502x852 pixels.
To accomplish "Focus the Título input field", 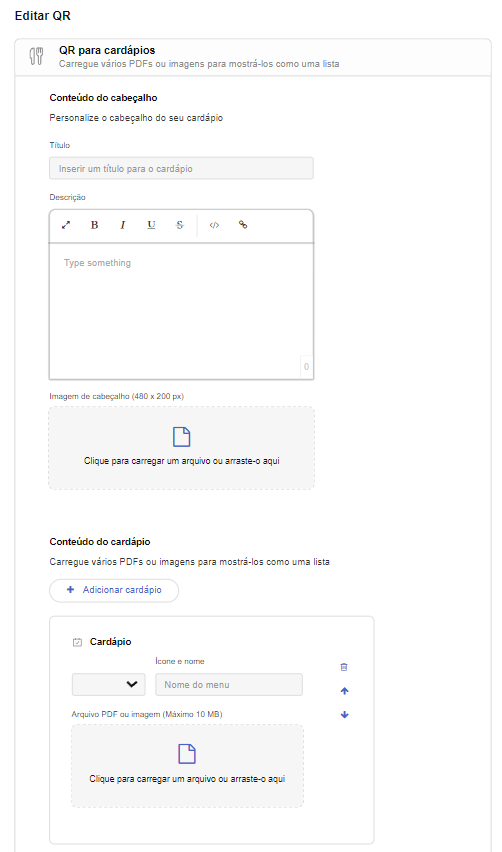I will (x=181, y=168).
